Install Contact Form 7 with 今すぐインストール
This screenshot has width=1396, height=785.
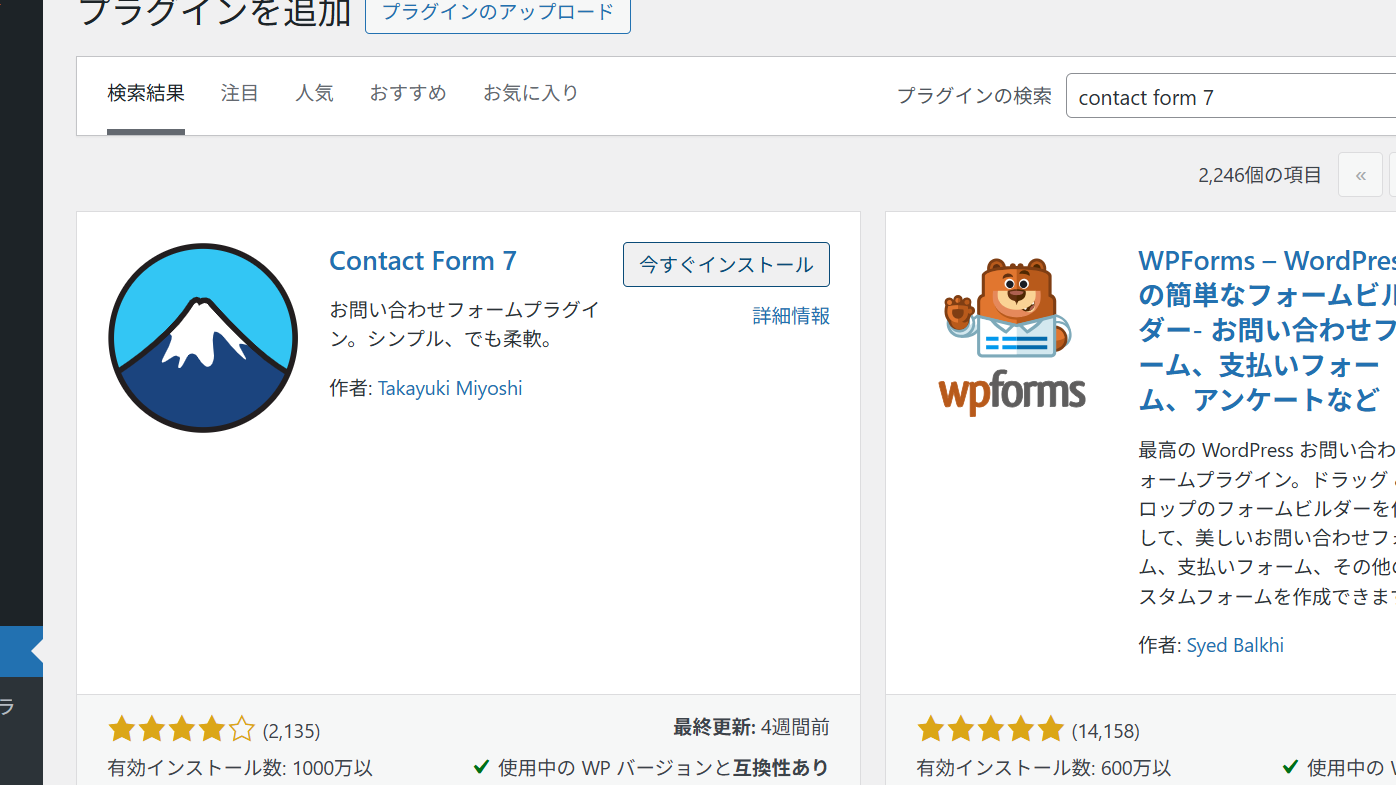coord(726,265)
